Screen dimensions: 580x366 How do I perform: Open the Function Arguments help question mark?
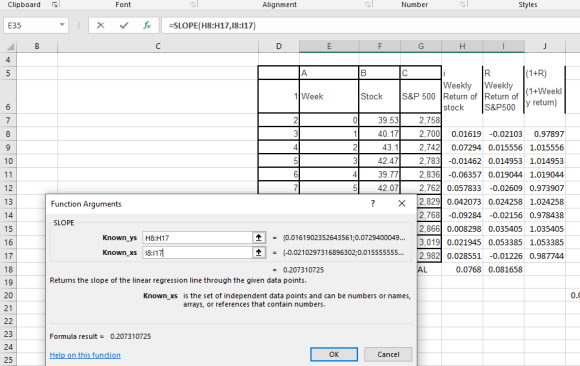click(x=373, y=204)
